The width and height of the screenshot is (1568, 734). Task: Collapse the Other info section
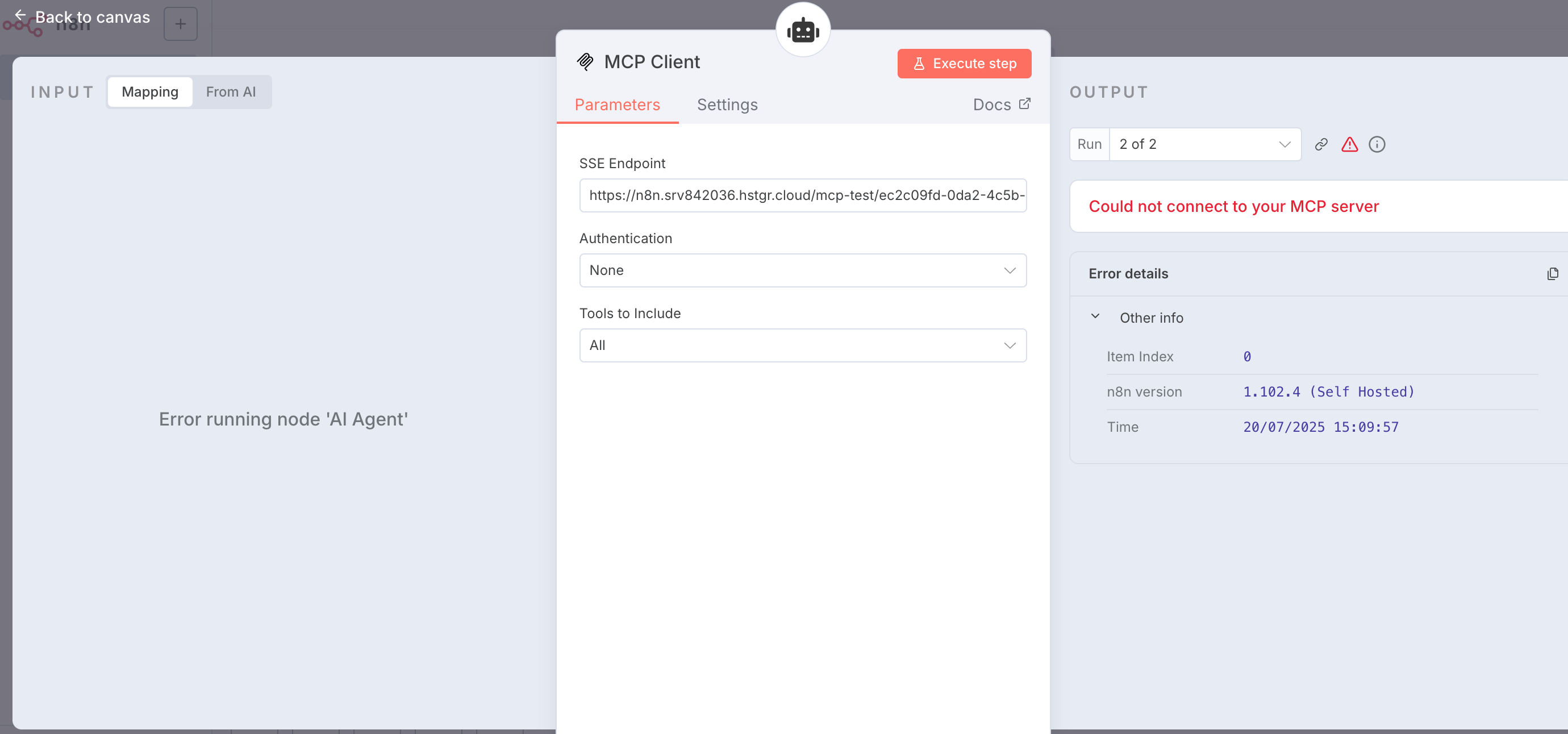pyautogui.click(x=1095, y=316)
